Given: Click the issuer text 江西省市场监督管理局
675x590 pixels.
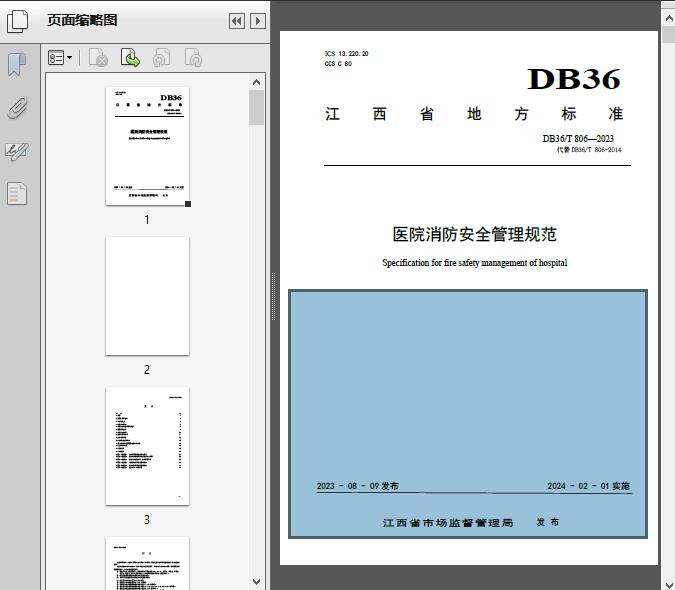Looking at the screenshot, I should click(448, 523).
